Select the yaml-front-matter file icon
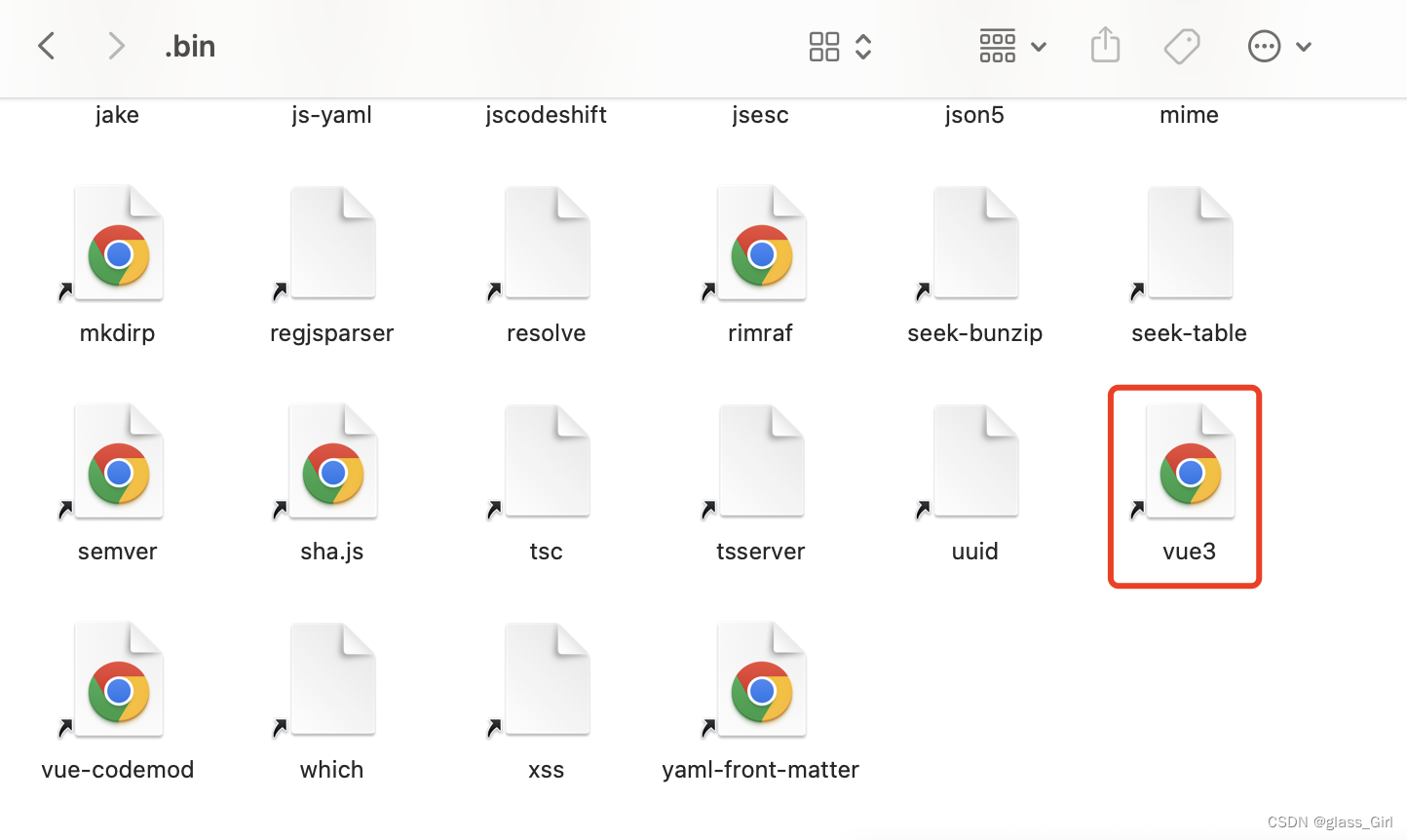 pos(761,679)
